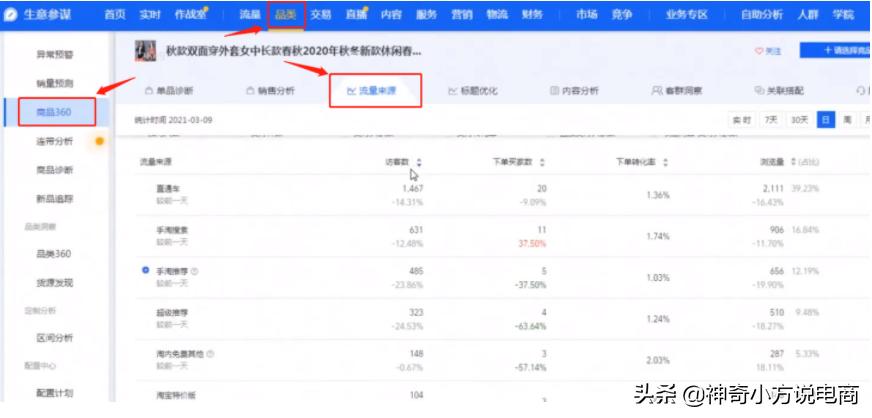Open 销量预测 in sidebar
This screenshot has width=872, height=418.
(x=54, y=83)
